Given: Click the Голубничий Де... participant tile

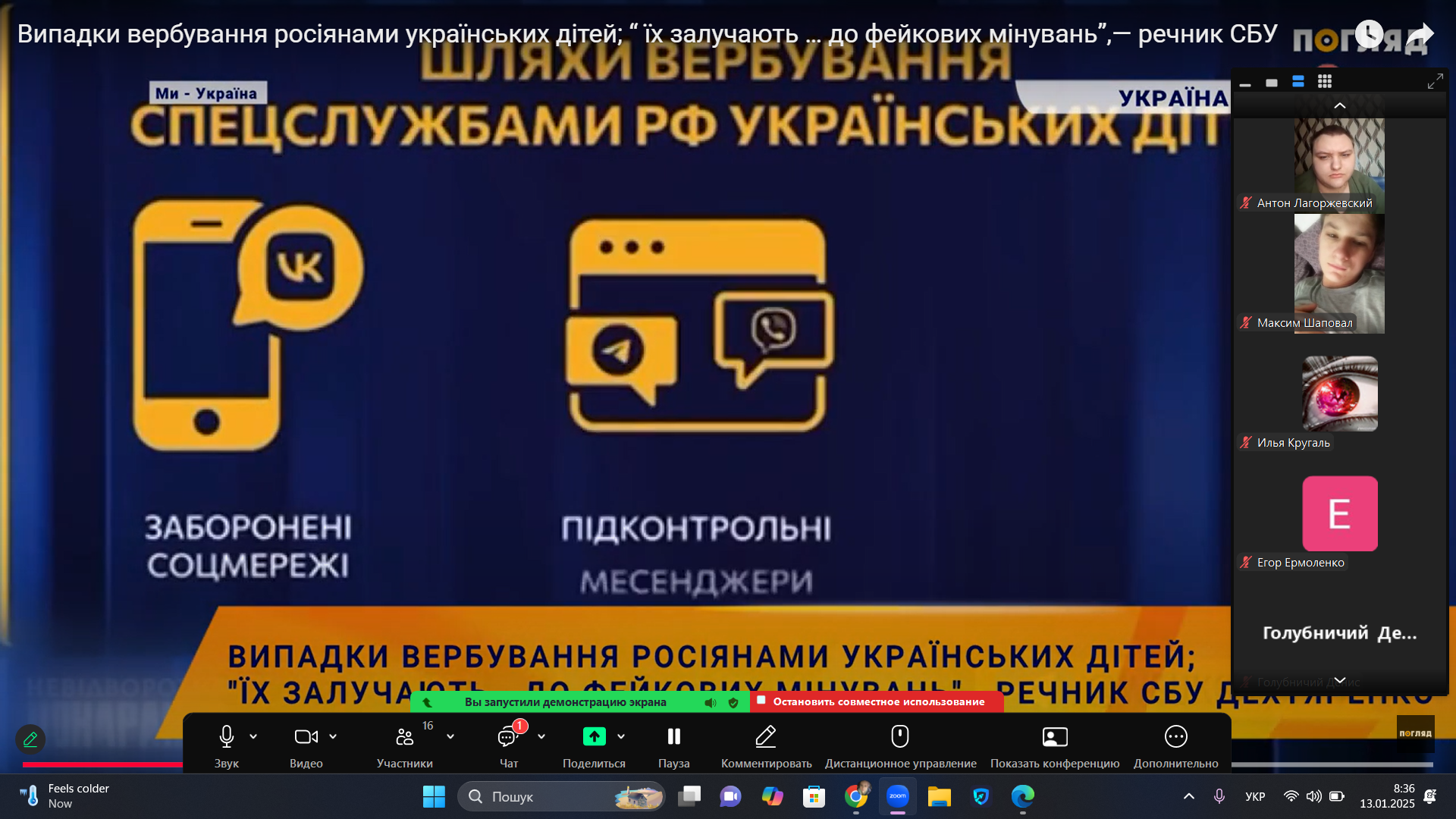Looking at the screenshot, I should click(1339, 633).
